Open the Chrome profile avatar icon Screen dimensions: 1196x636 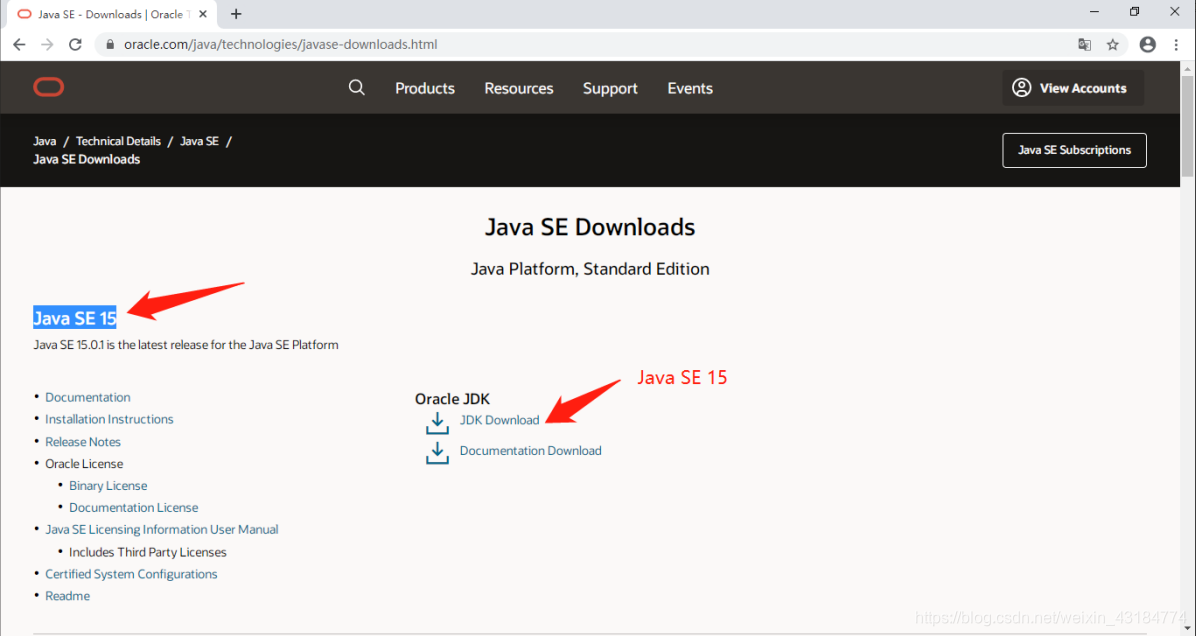click(1147, 44)
